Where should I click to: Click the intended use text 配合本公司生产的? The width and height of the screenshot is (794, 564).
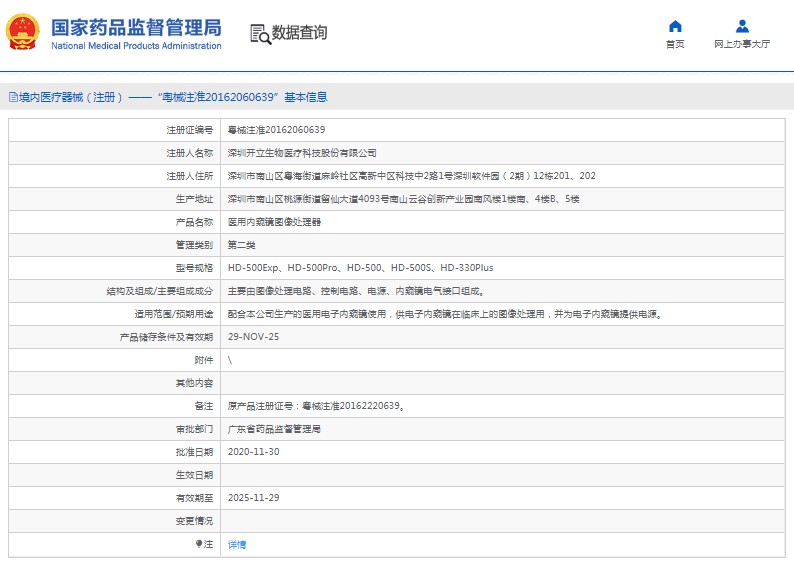pos(445,314)
